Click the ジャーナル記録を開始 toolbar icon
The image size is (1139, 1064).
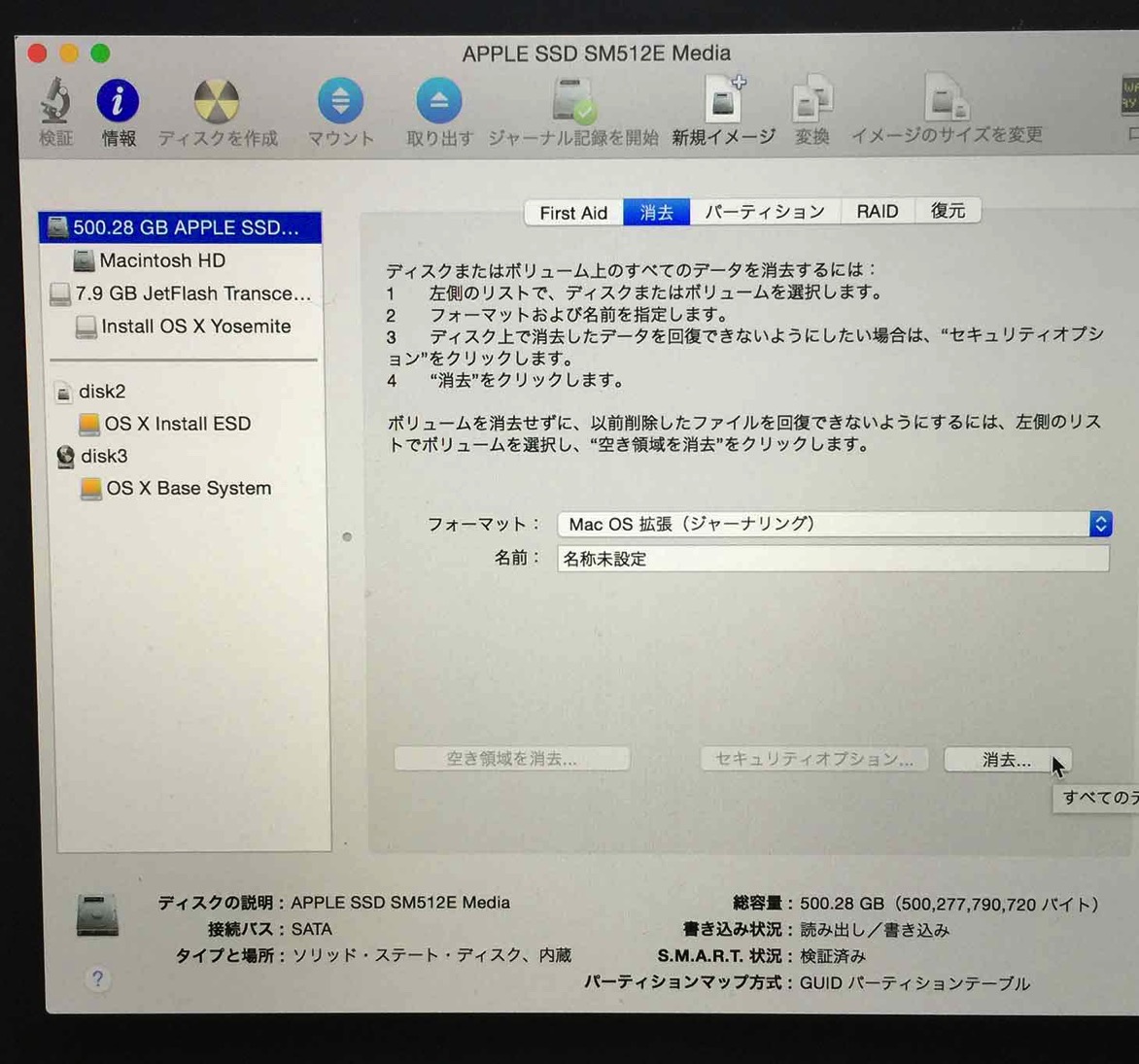pyautogui.click(x=573, y=100)
